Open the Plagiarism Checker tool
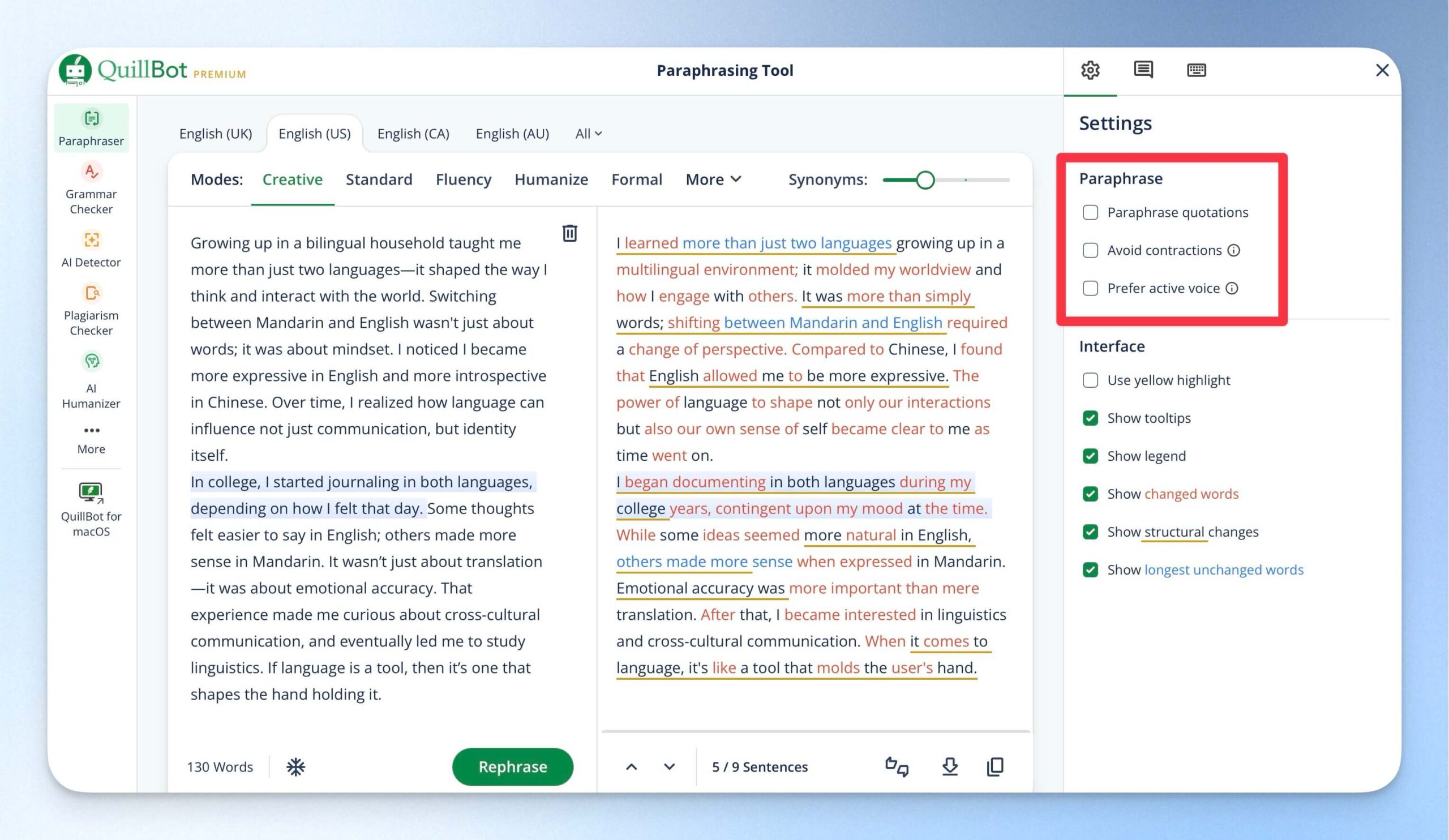The width and height of the screenshot is (1449, 840). (x=91, y=311)
